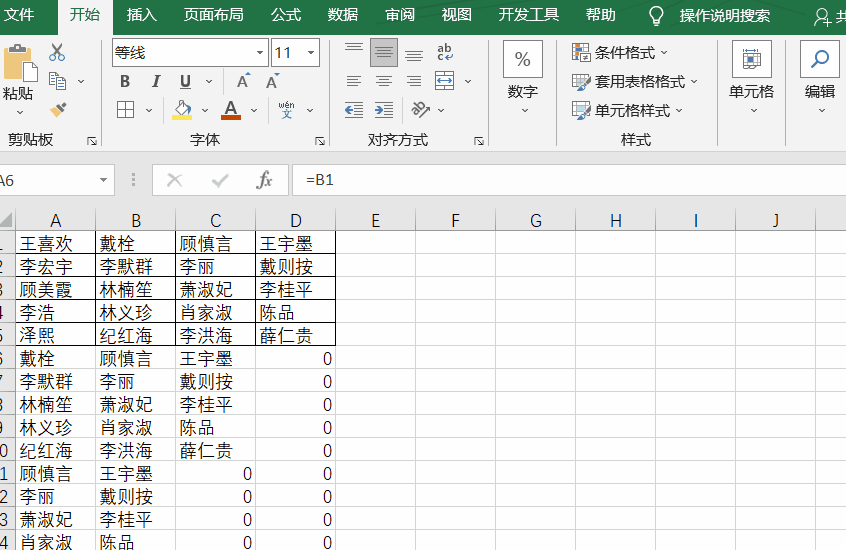Expand the font color dropdown arrow
This screenshot has width=846, height=550.
254,110
